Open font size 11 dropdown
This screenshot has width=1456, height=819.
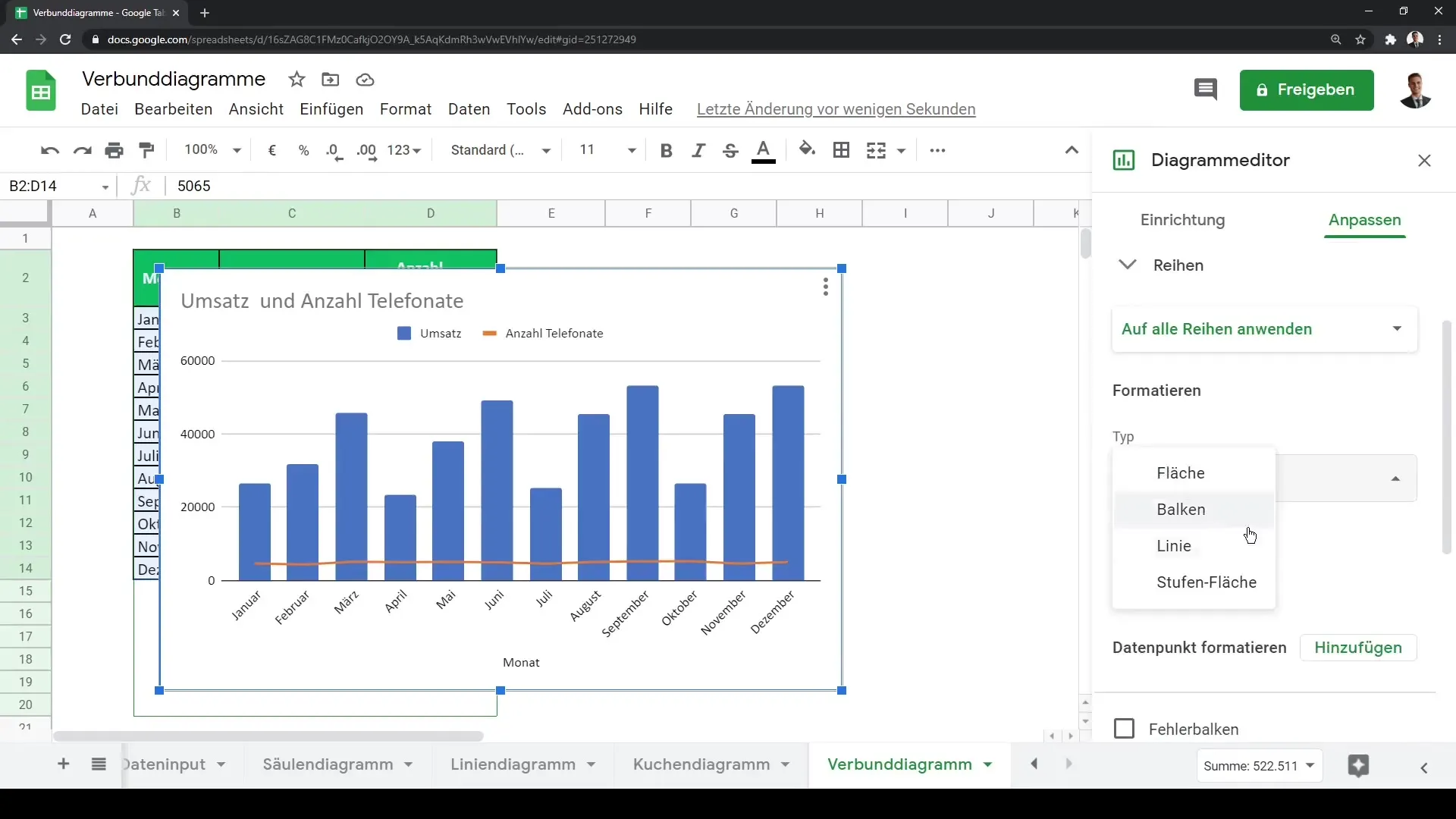[x=607, y=150]
